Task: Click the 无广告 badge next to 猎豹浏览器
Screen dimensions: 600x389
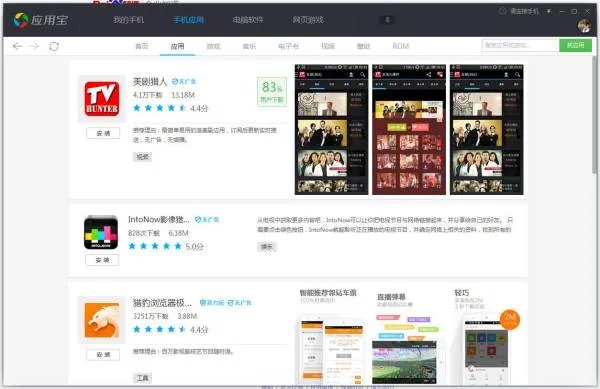Action: click(x=240, y=303)
